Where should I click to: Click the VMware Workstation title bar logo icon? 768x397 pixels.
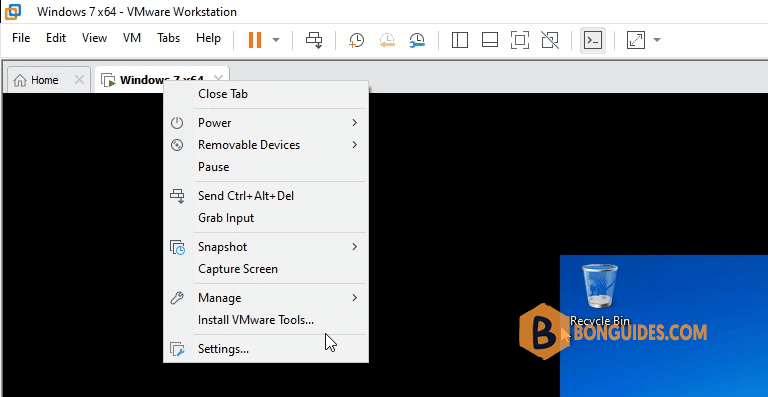pos(13,12)
